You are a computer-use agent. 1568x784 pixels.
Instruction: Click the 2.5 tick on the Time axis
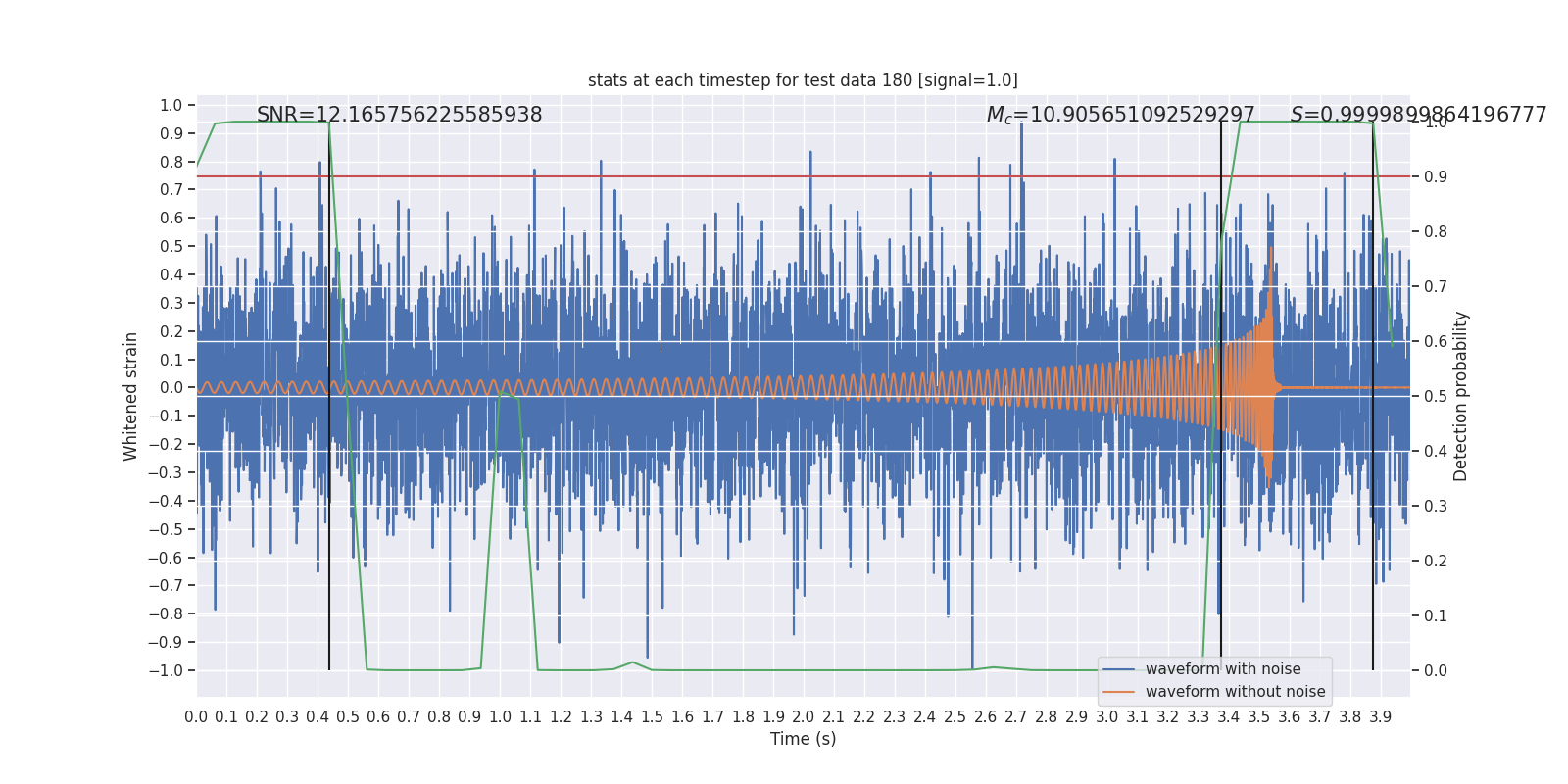955,717
